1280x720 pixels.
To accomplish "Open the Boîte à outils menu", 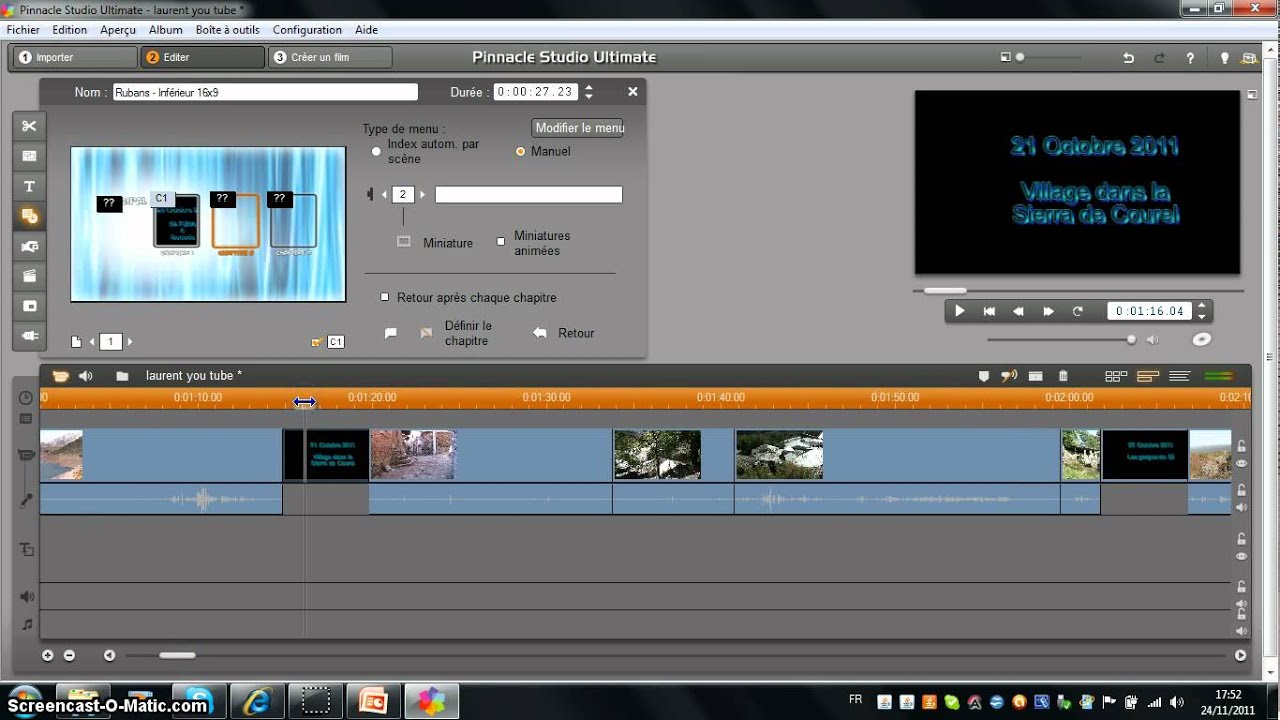I will point(228,30).
